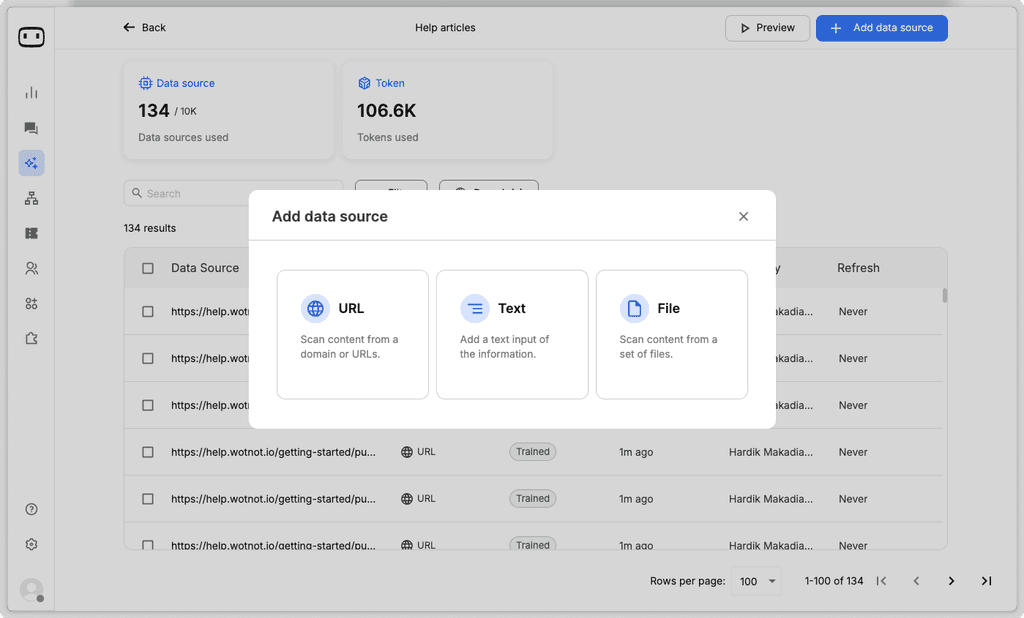Open the campaigns flag icon in sidebar

tap(31, 337)
